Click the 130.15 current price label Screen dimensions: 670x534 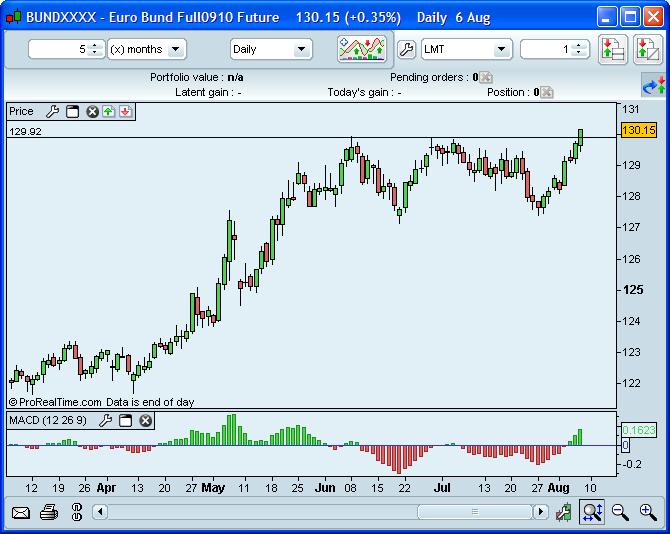[638, 130]
